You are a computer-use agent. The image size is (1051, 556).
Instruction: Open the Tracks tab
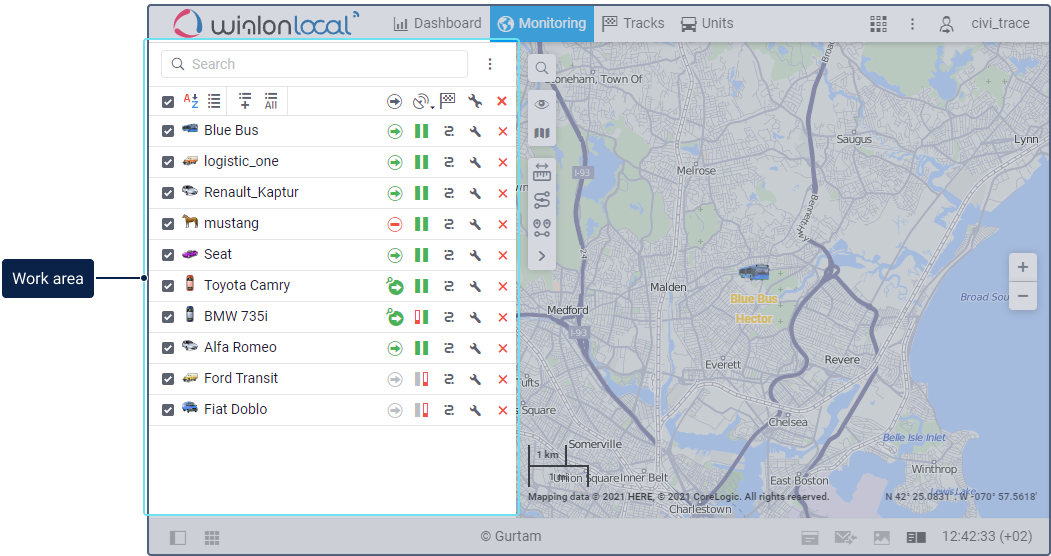coord(633,23)
